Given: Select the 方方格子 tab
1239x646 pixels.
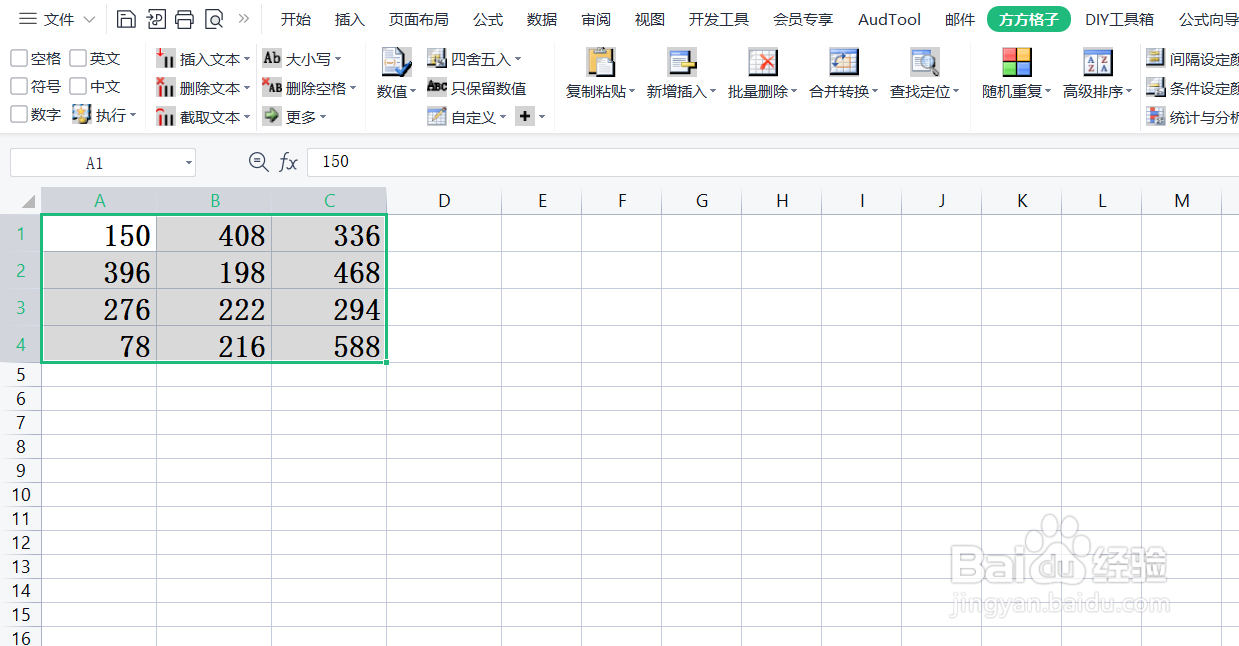Looking at the screenshot, I should [x=1028, y=19].
